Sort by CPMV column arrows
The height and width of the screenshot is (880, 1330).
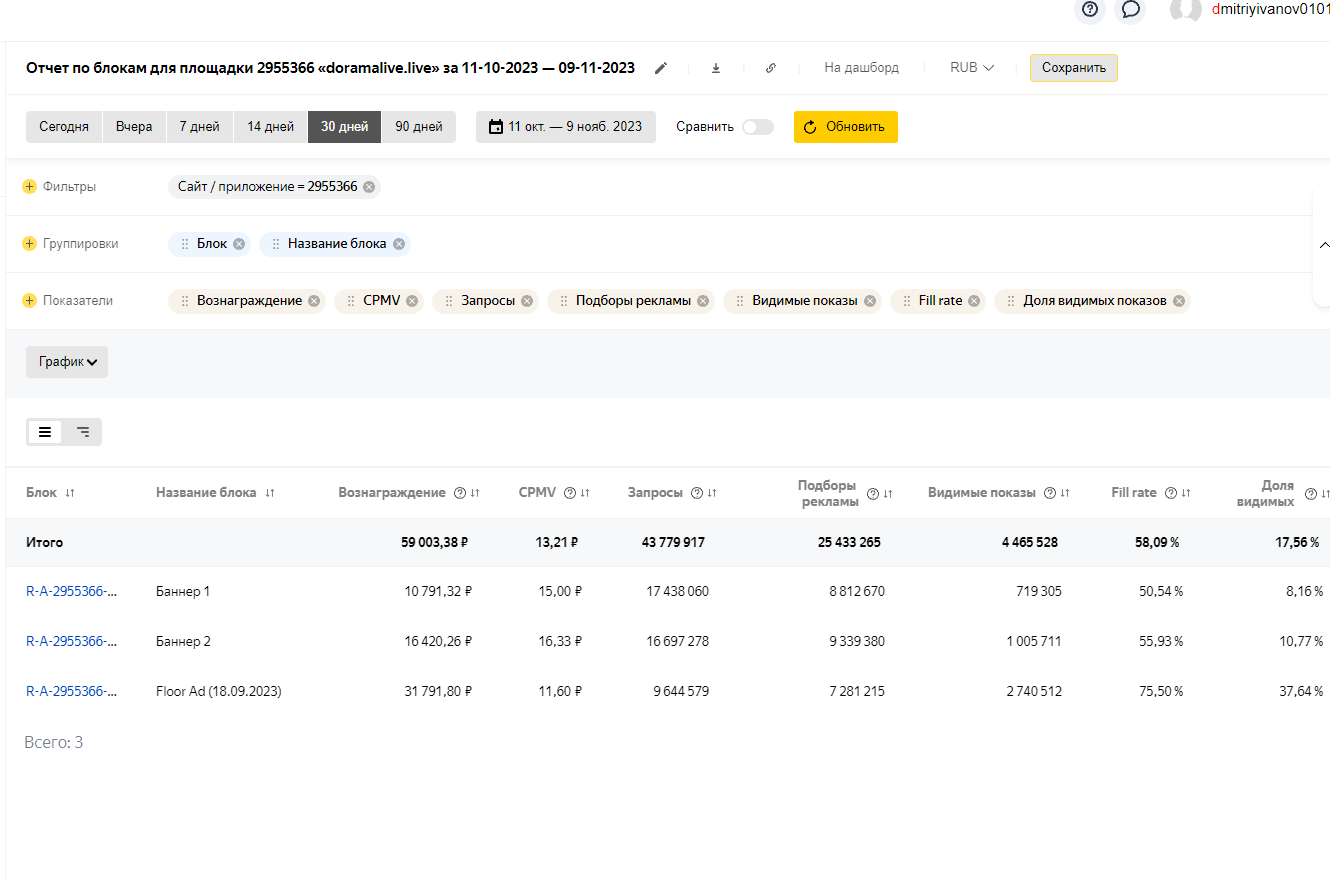point(585,493)
